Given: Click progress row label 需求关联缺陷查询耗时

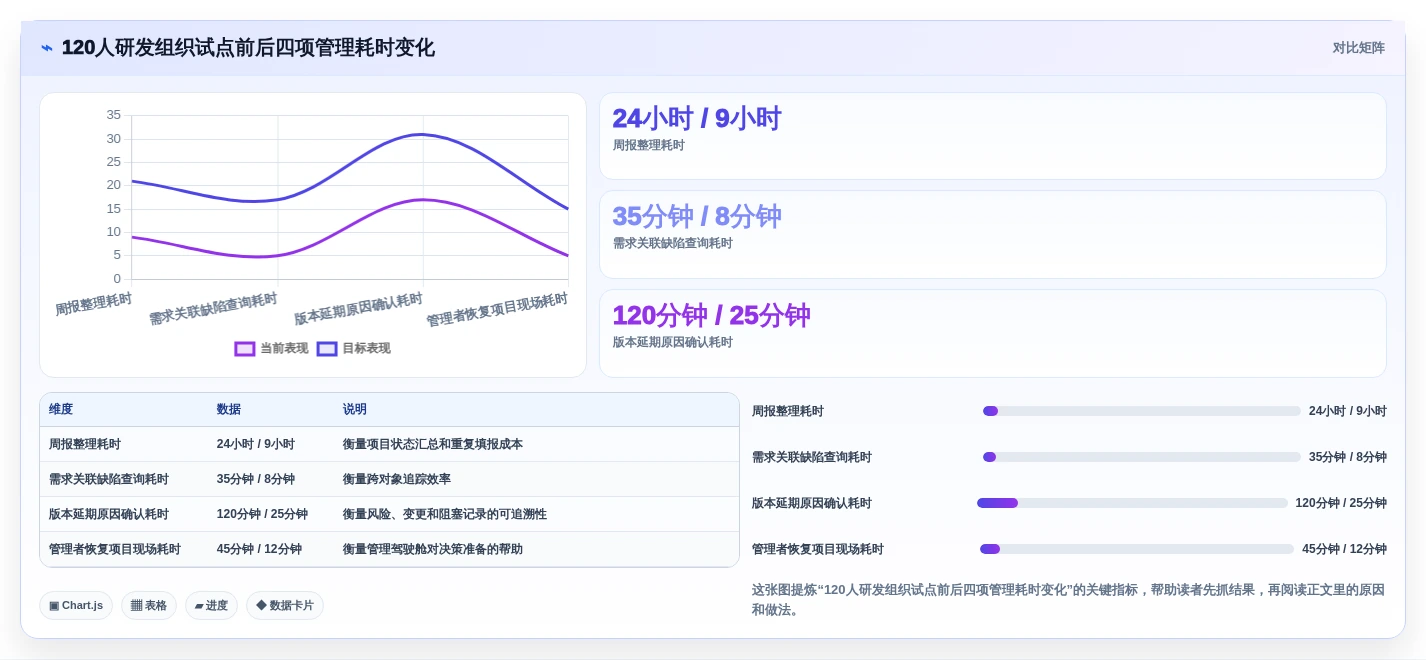Looking at the screenshot, I should [x=812, y=457].
